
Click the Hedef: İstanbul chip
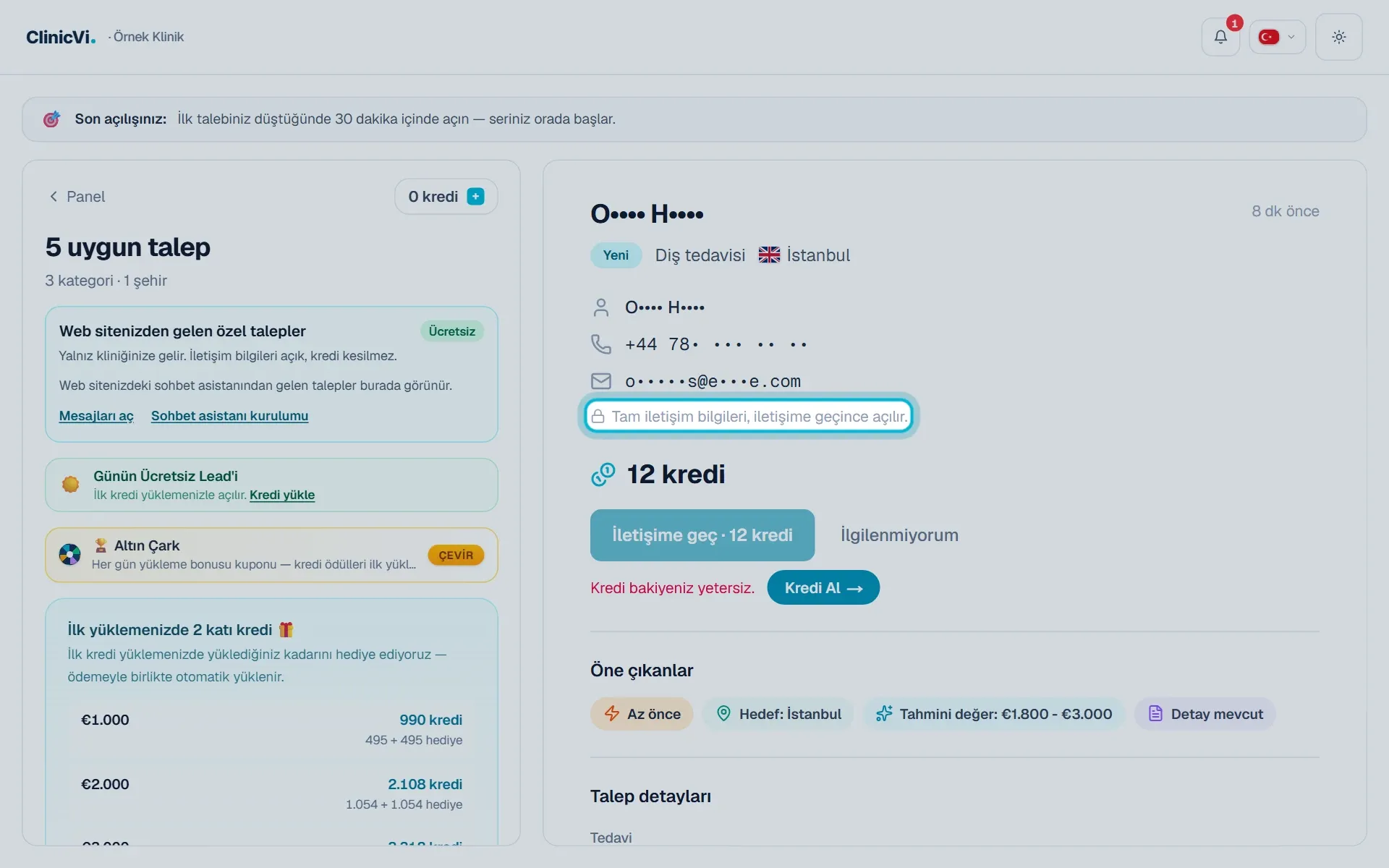tap(778, 714)
